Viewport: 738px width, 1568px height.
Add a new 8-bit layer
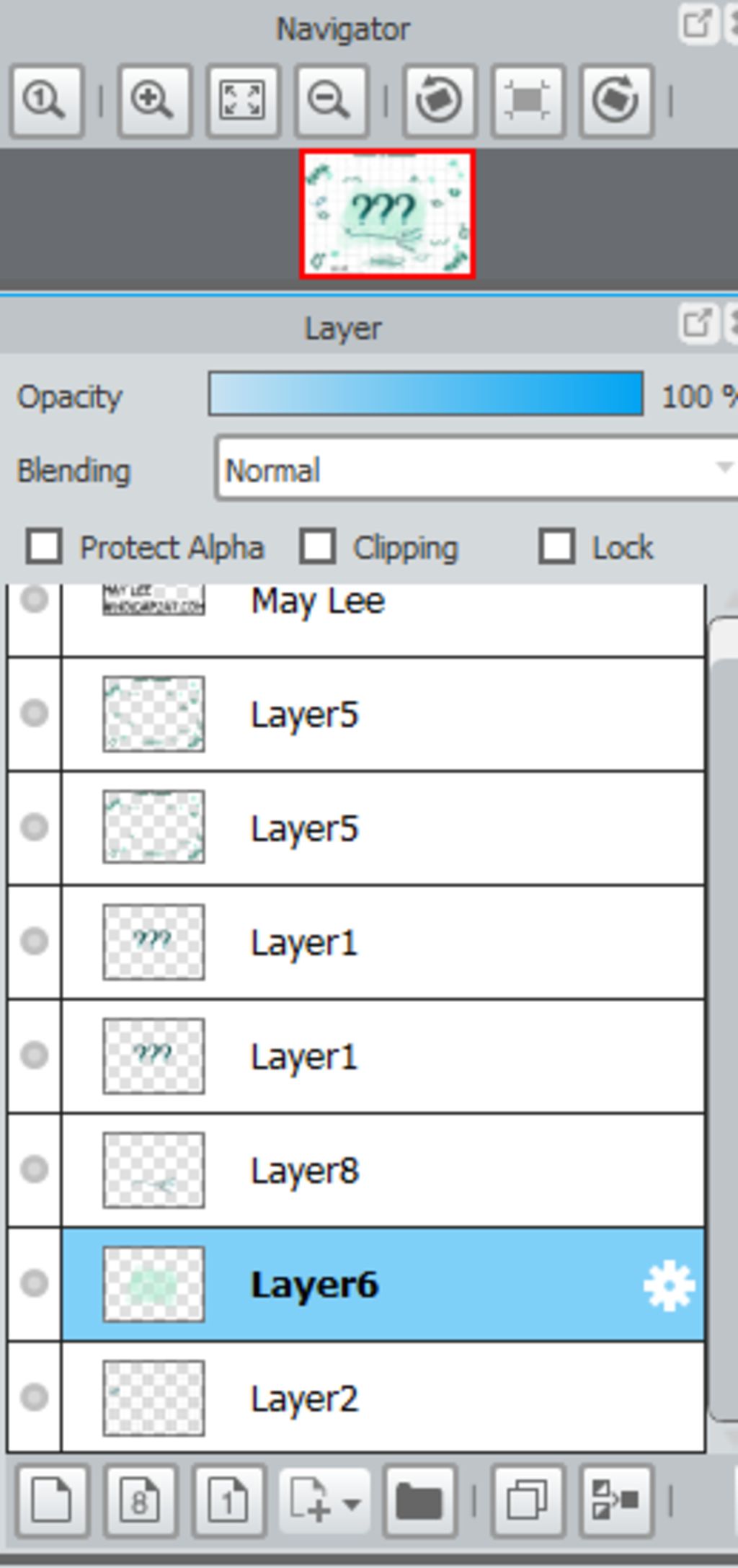(141, 1502)
